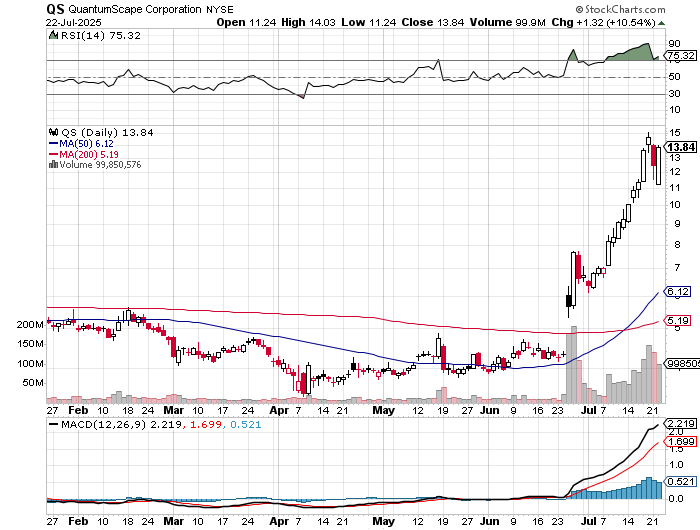Click the MA(200) 5.19 legend text
Image resolution: width=700 pixels, height=530 pixels.
coord(89,154)
